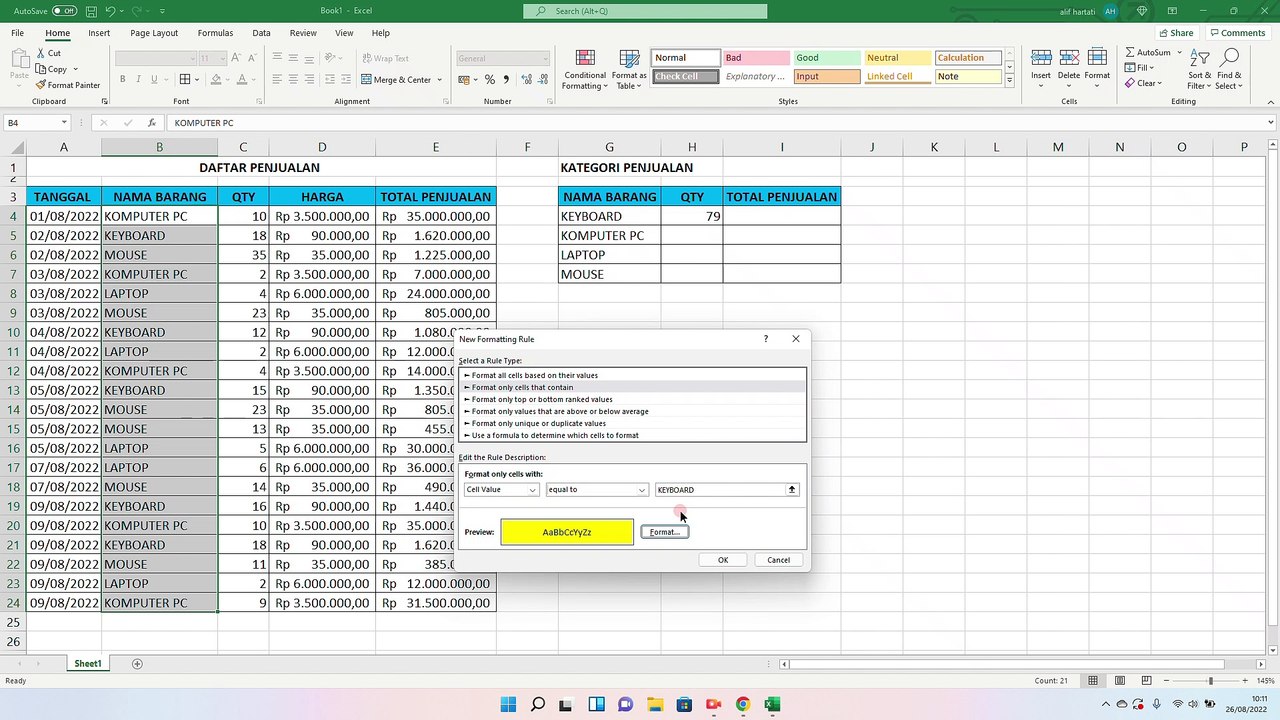Open Google Chrome from the taskbar
The image size is (1280, 720).
[742, 704]
